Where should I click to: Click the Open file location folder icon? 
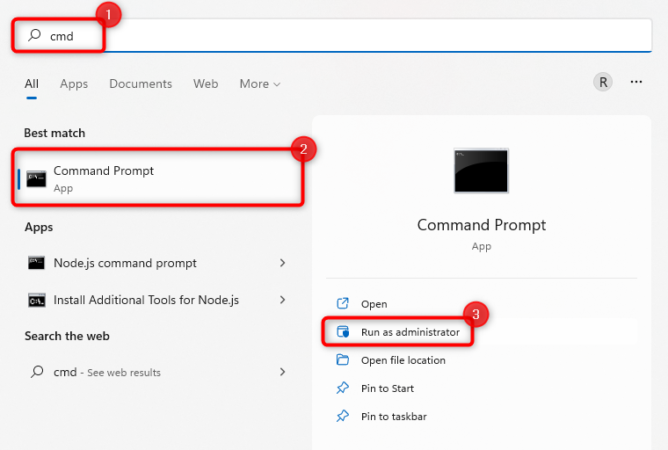point(343,360)
